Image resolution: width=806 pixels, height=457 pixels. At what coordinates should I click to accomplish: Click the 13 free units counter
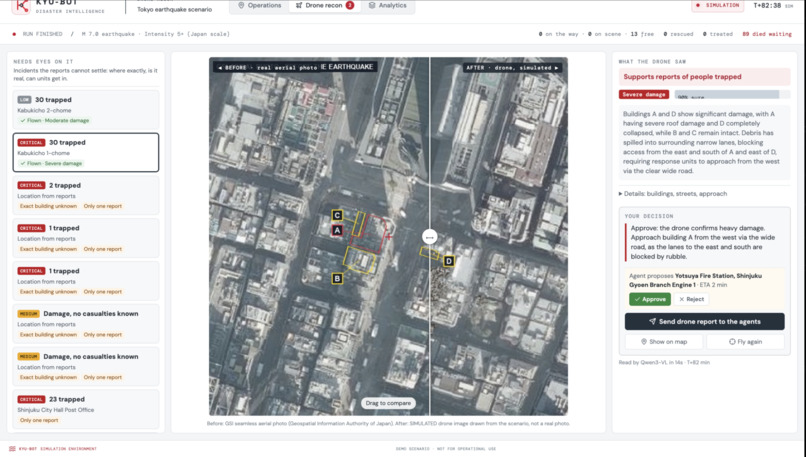642,34
